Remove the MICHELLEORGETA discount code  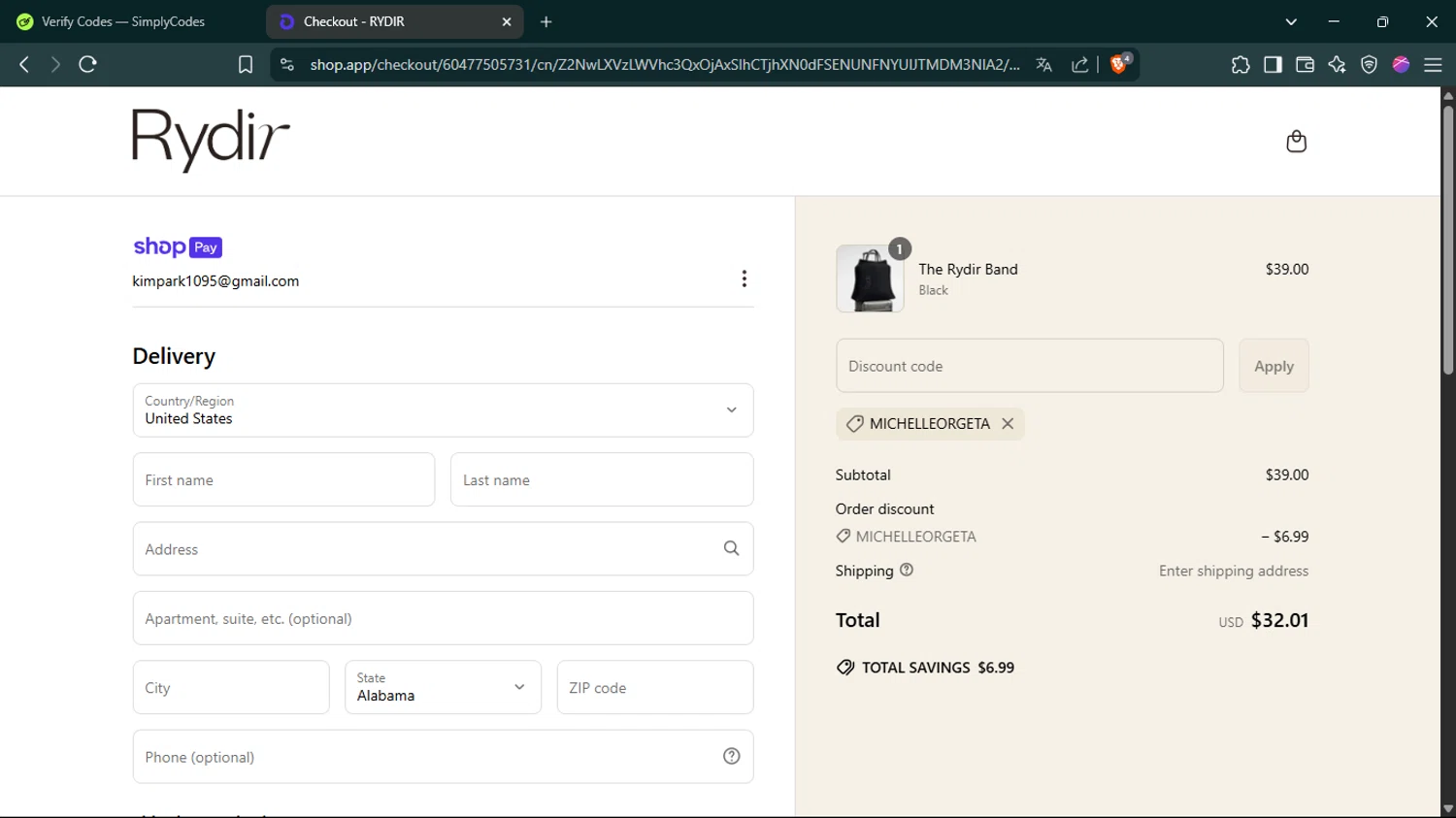(x=1008, y=423)
